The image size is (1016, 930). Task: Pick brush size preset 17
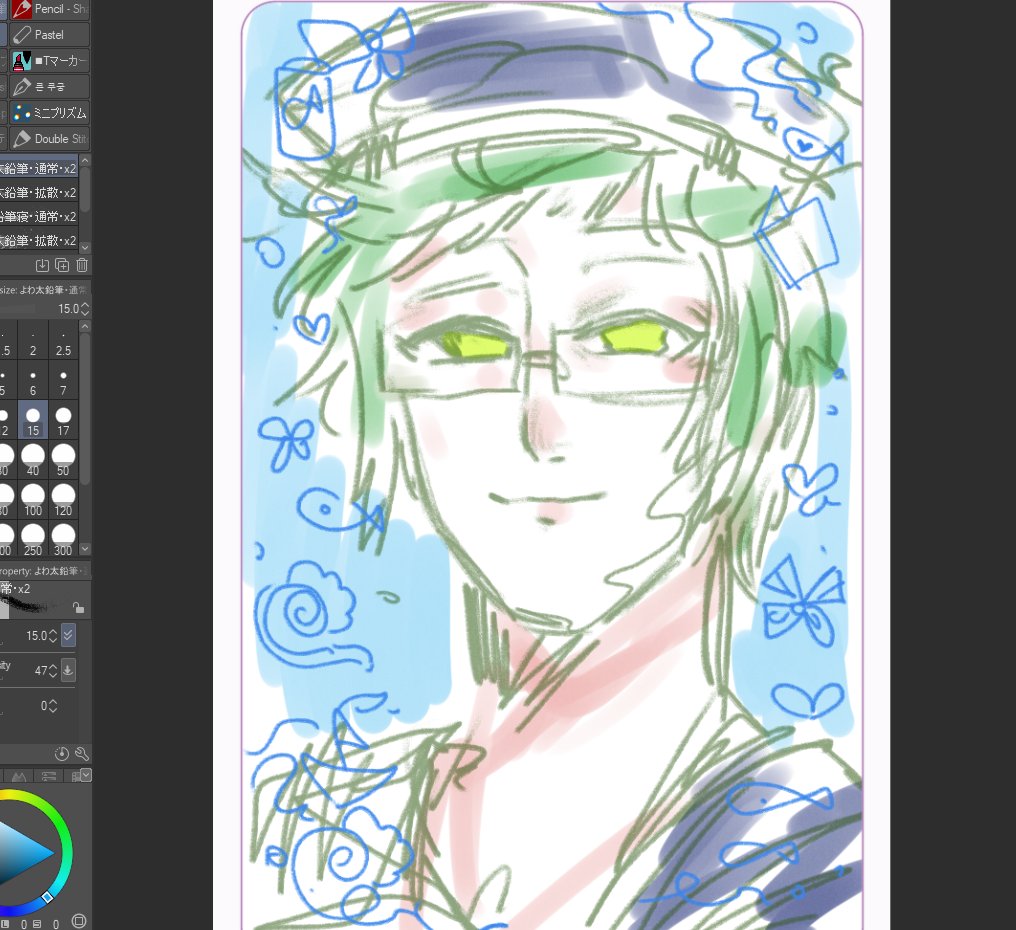pyautogui.click(x=64, y=420)
